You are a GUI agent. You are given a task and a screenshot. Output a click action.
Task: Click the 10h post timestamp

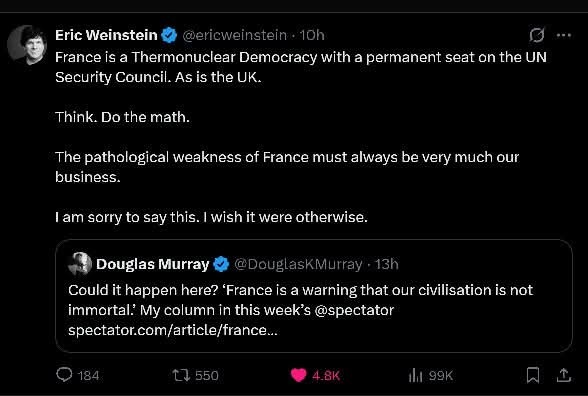point(312,35)
